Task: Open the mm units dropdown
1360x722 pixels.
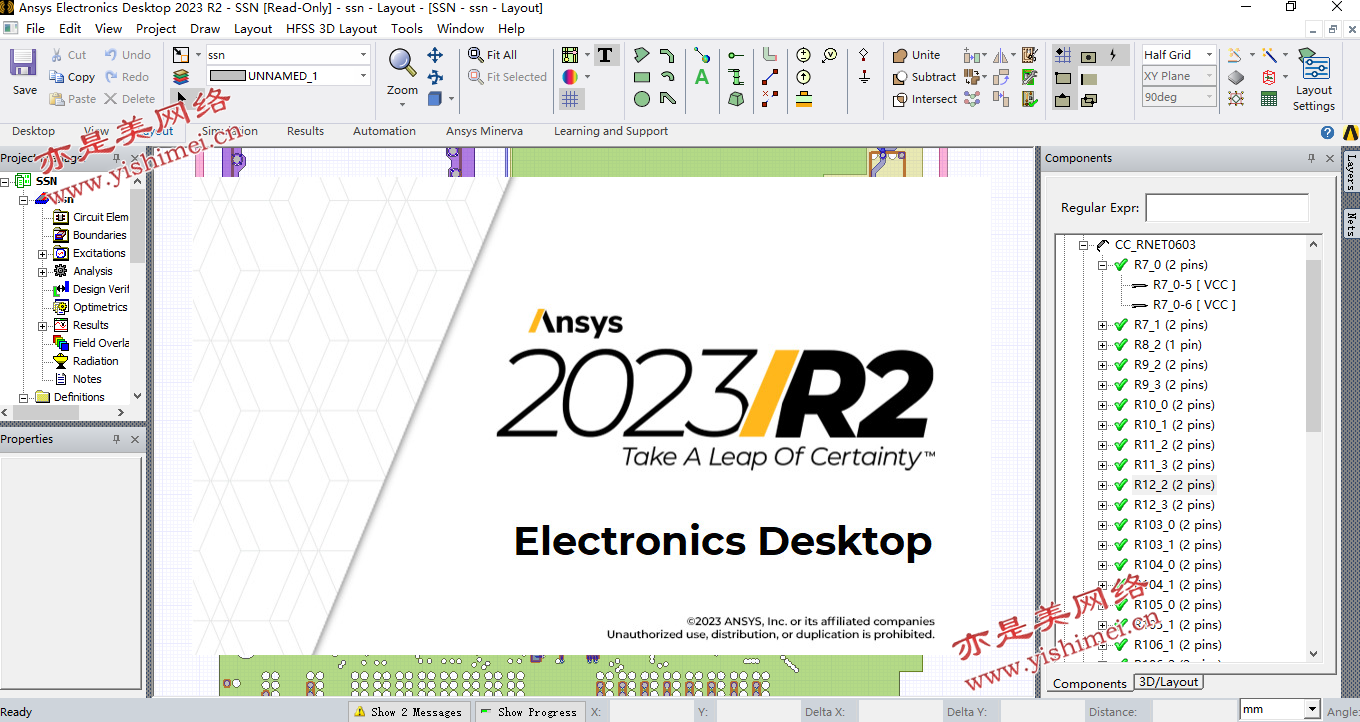Action: point(1312,710)
